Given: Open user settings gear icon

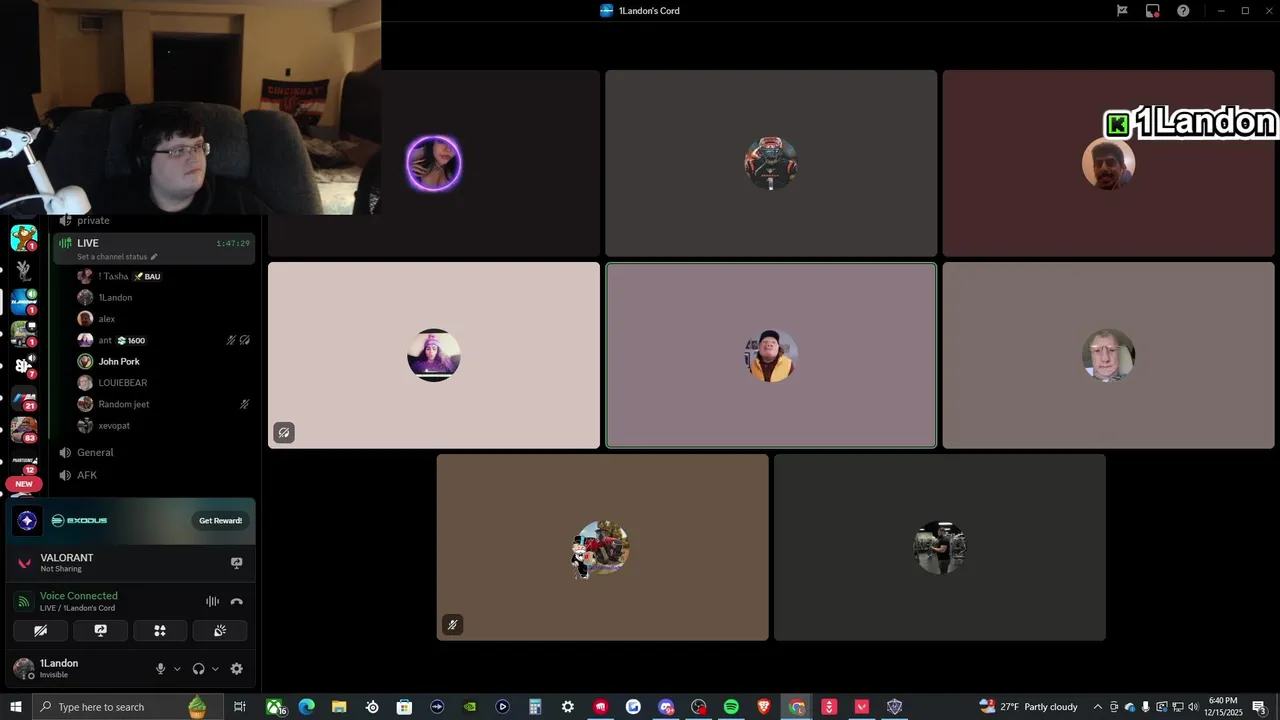Looking at the screenshot, I should click(x=237, y=669).
